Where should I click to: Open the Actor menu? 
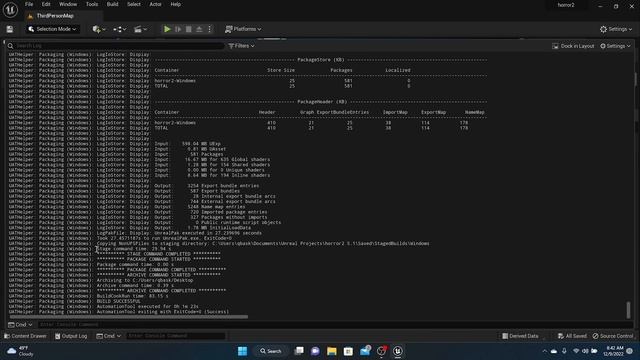156,4
